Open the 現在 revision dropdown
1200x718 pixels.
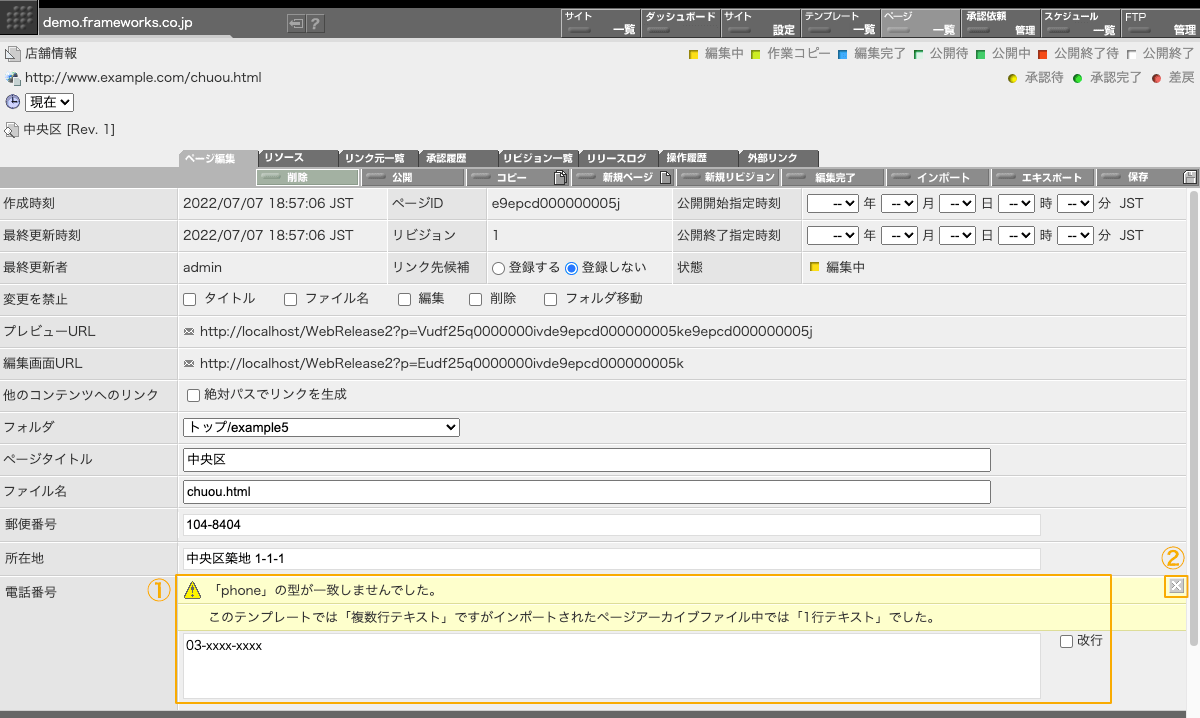48,101
